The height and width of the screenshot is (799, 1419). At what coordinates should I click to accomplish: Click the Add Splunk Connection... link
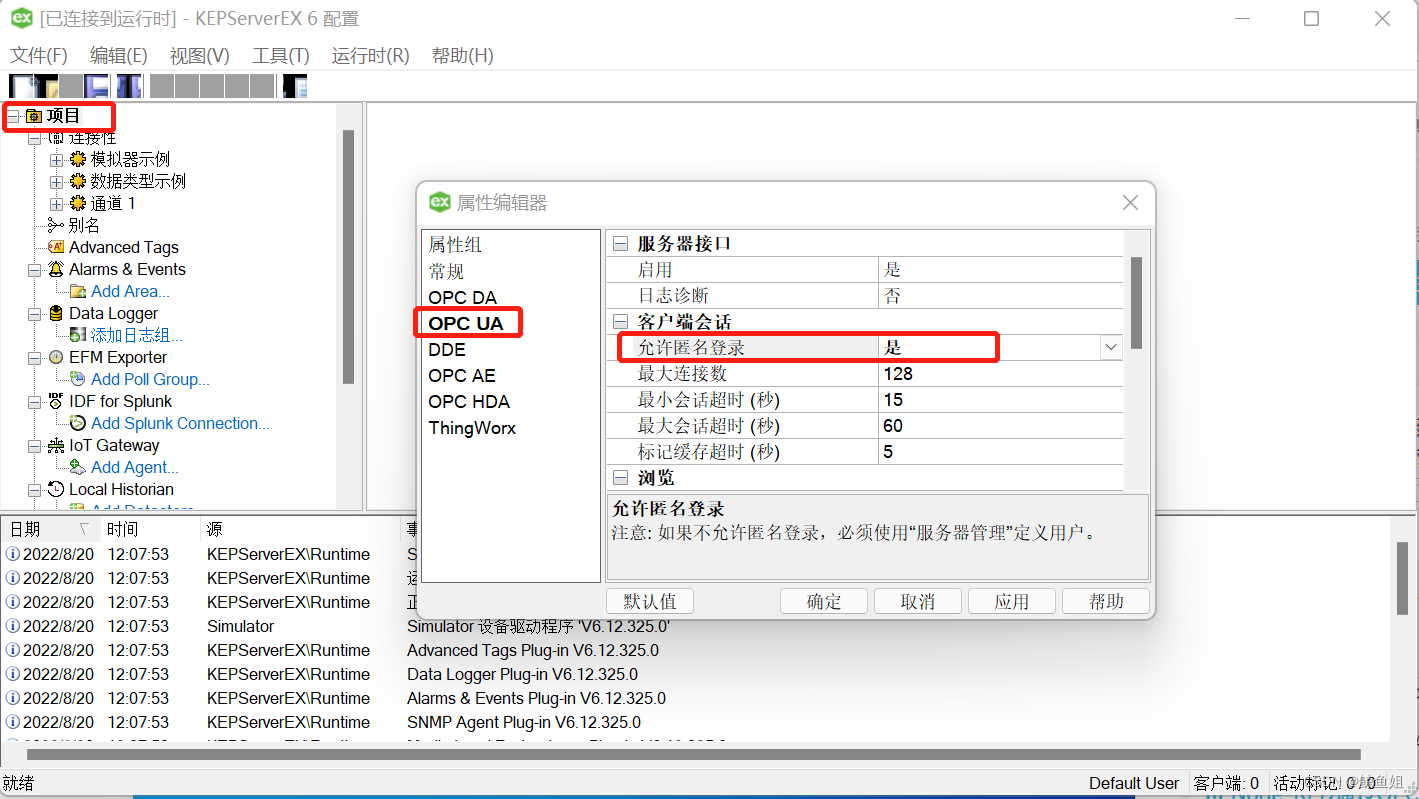click(180, 424)
